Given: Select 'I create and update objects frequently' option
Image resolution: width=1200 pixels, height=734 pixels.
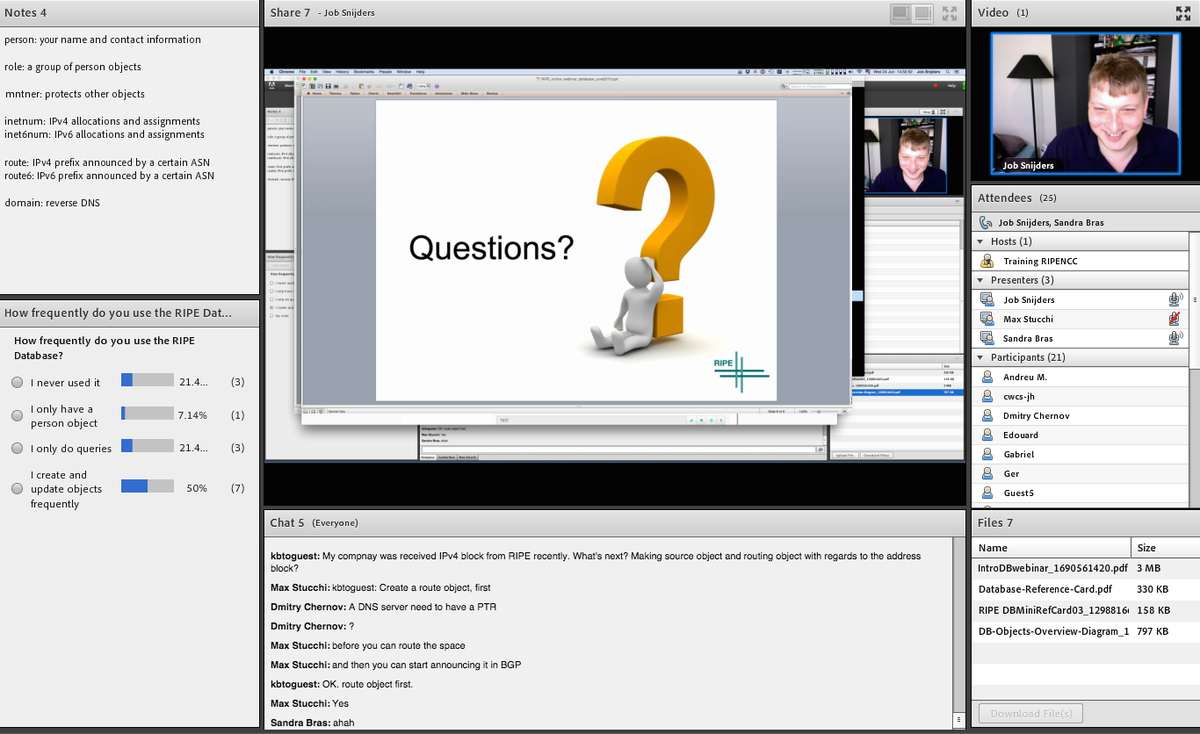Looking at the screenshot, I should (x=17, y=489).
